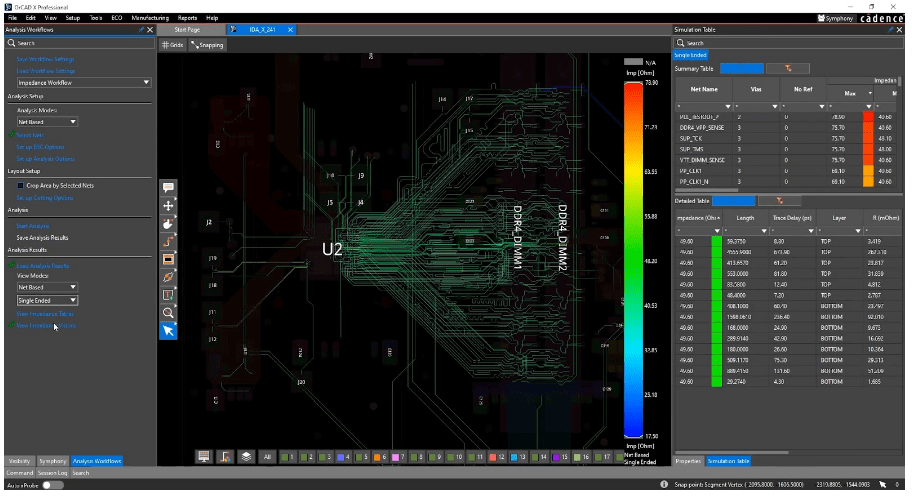The width and height of the screenshot is (912, 496).
Task: Open Net Name column filter dropdown
Action: [x=728, y=107]
